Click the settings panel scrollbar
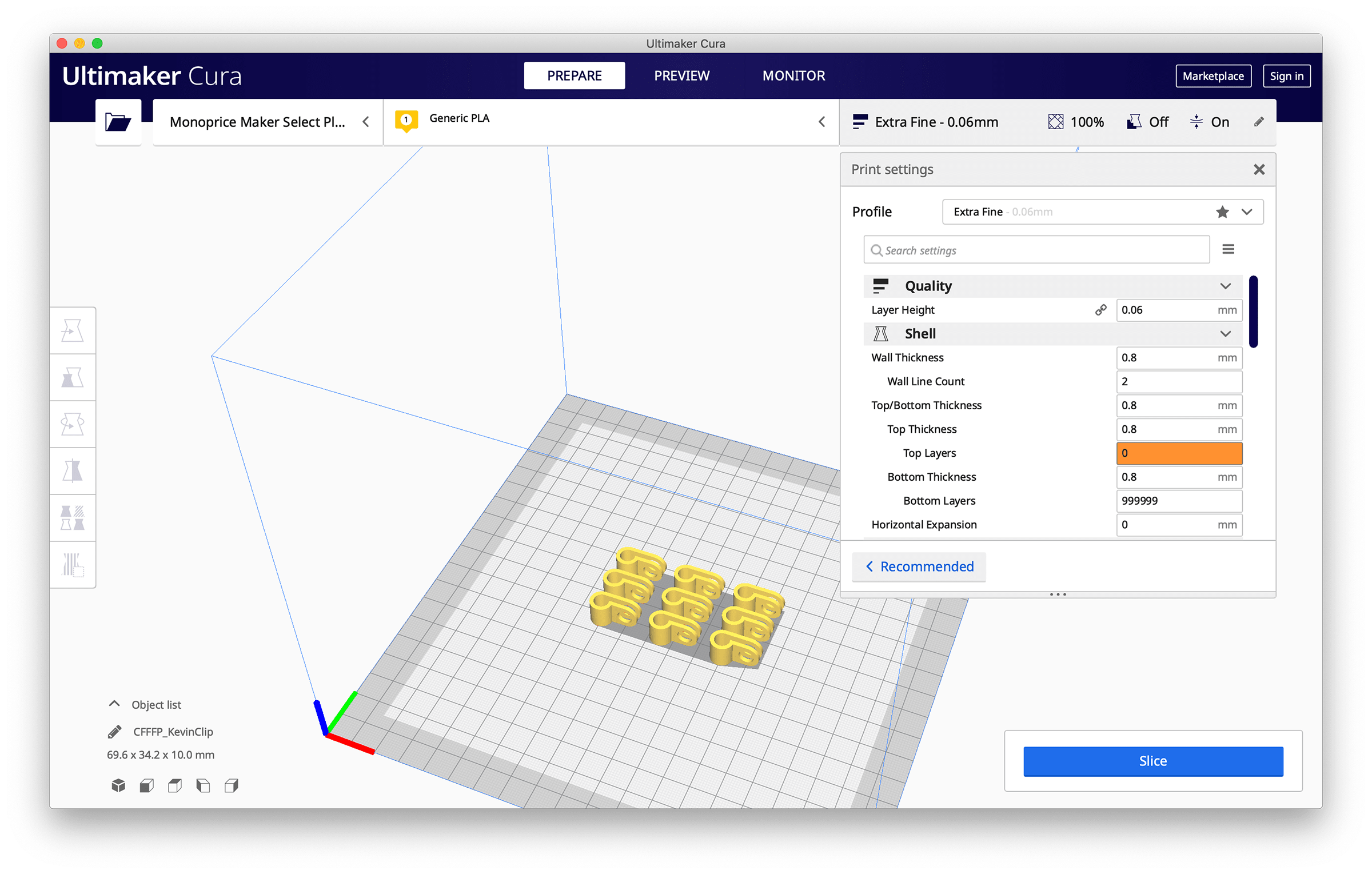This screenshot has width=1372, height=874. tap(1253, 312)
